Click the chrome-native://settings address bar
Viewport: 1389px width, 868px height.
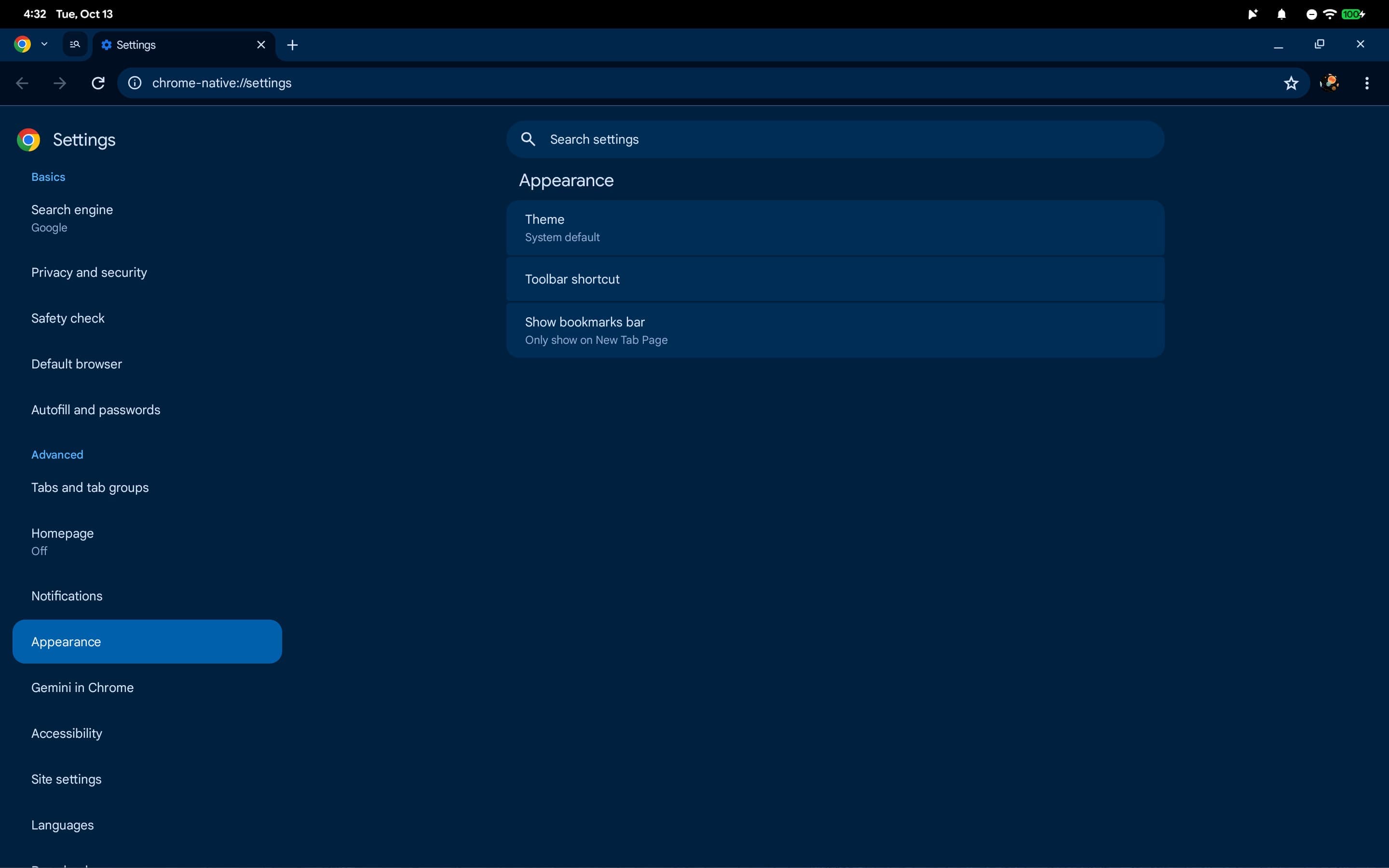pyautogui.click(x=713, y=83)
